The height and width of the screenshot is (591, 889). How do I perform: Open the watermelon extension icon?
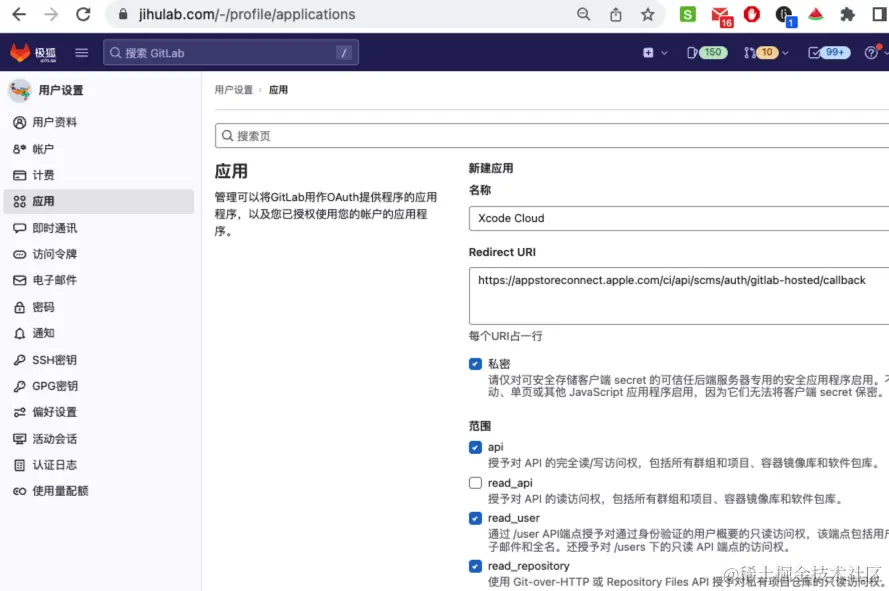coord(816,14)
